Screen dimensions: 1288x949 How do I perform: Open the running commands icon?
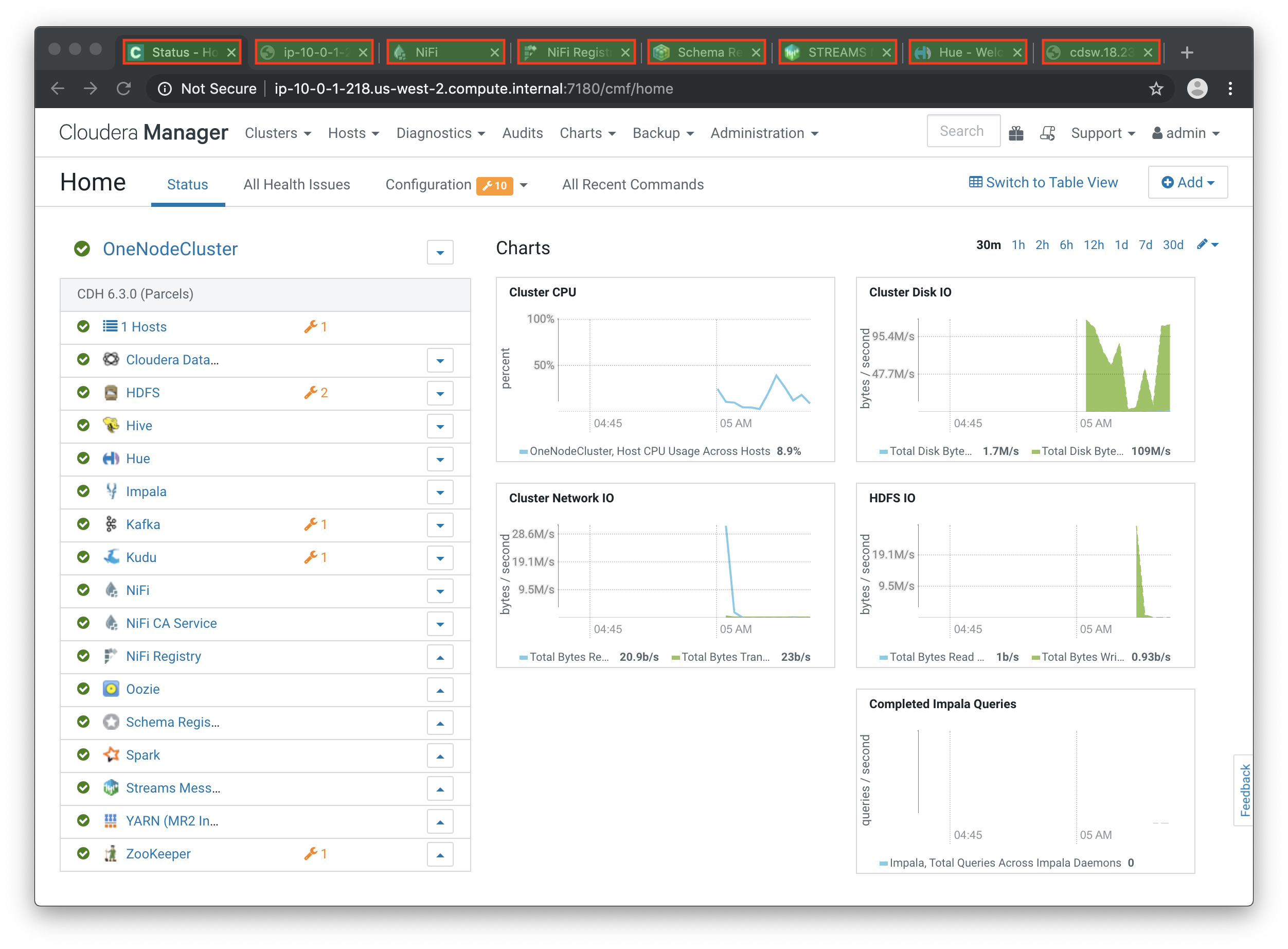pos(1047,133)
